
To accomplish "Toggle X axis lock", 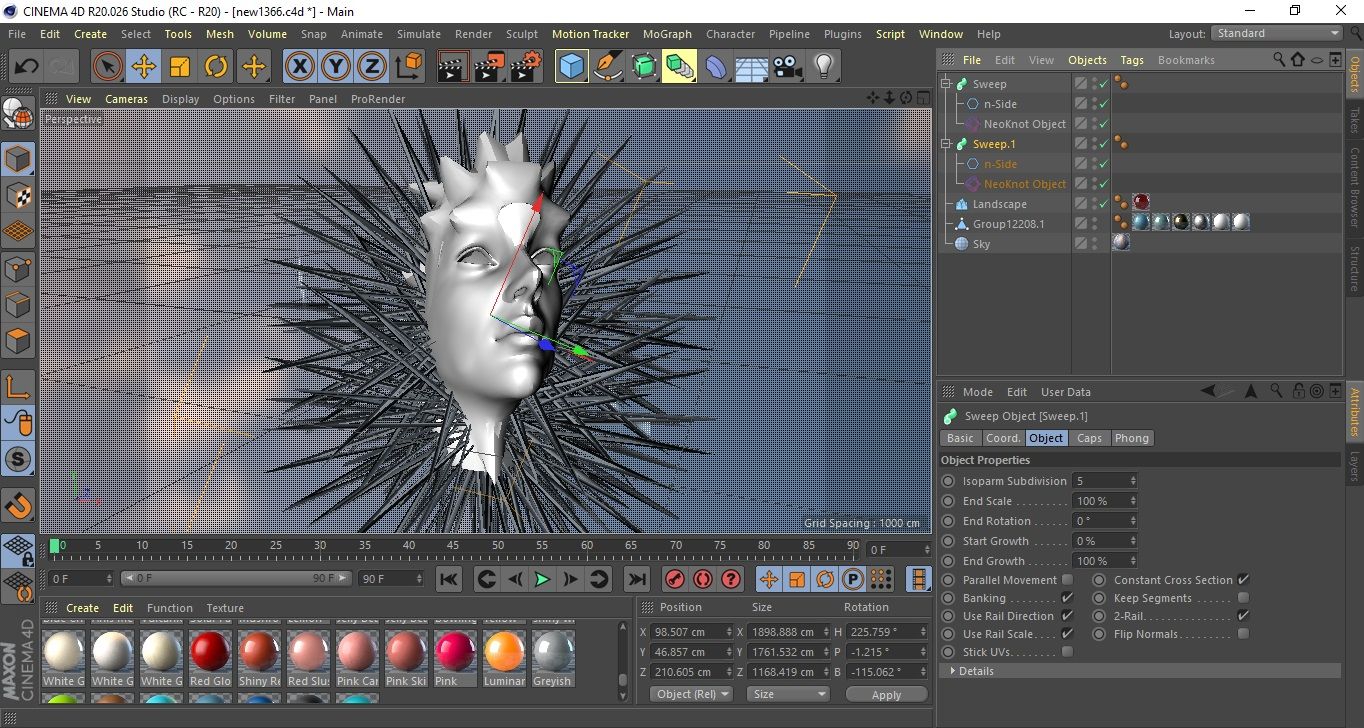I will [298, 67].
